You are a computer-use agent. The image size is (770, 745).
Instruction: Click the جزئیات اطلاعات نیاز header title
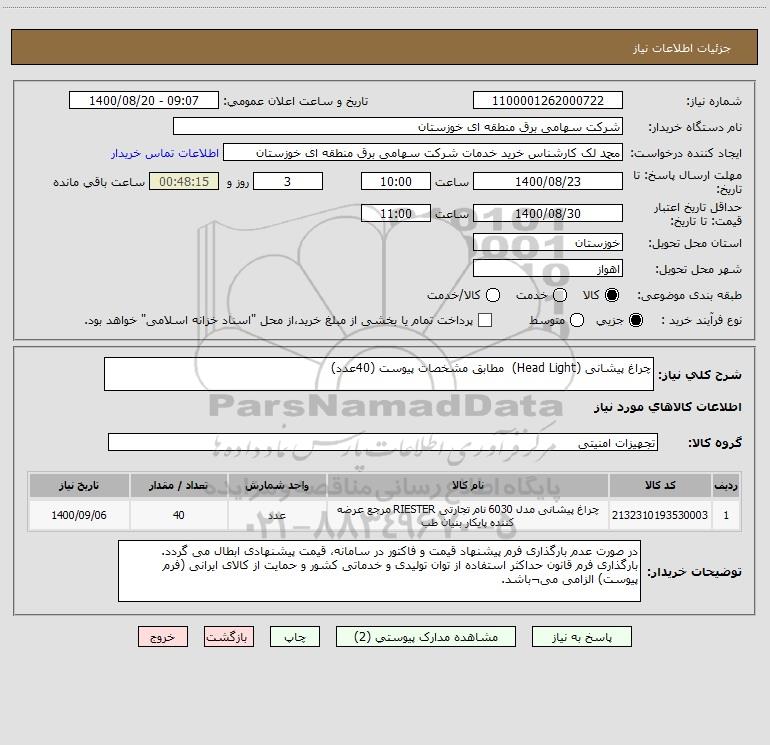[682, 48]
